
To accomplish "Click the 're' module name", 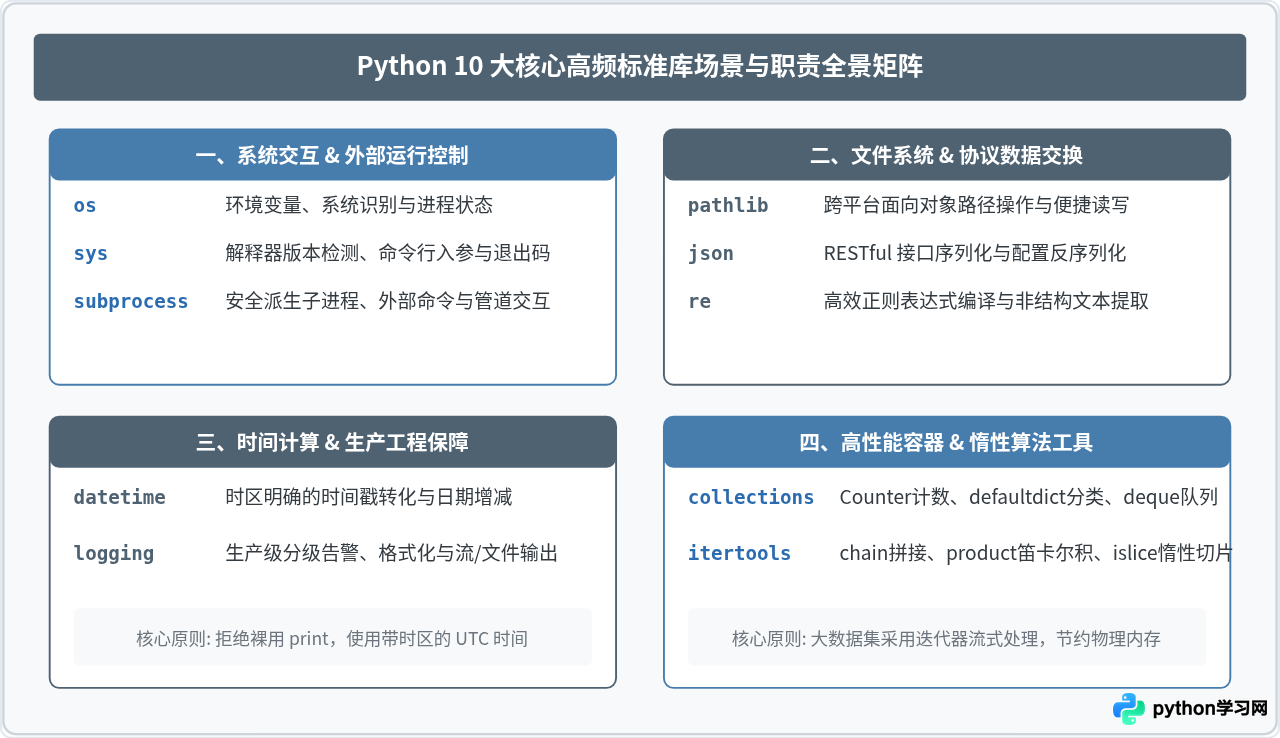I will tap(699, 301).
